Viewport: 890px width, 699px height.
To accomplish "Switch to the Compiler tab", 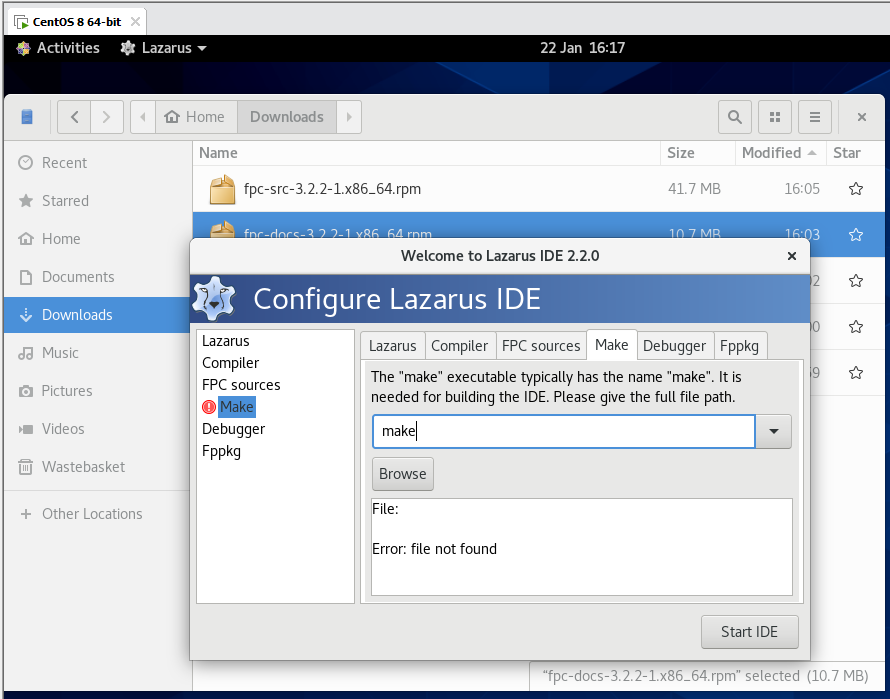I will [x=460, y=346].
